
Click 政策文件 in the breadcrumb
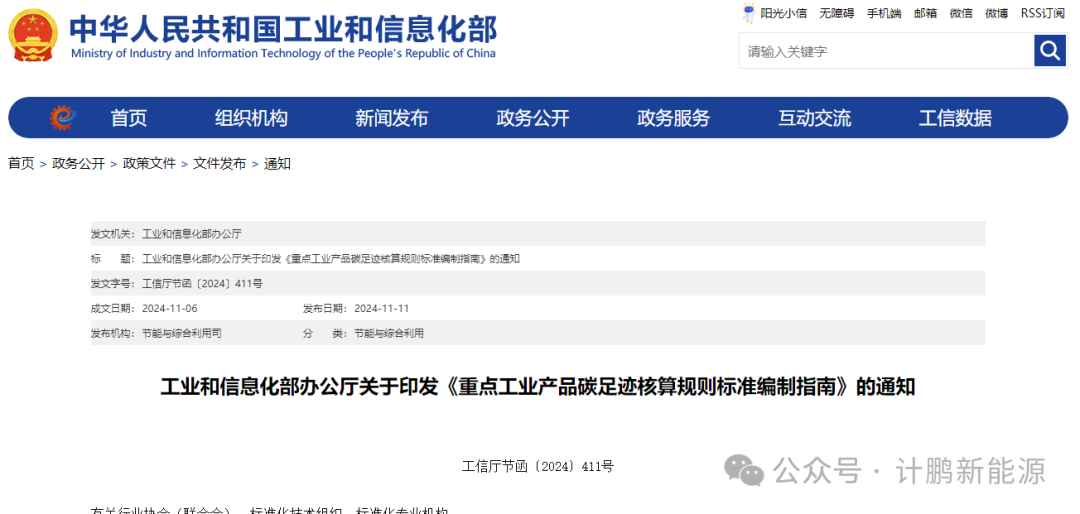149,163
